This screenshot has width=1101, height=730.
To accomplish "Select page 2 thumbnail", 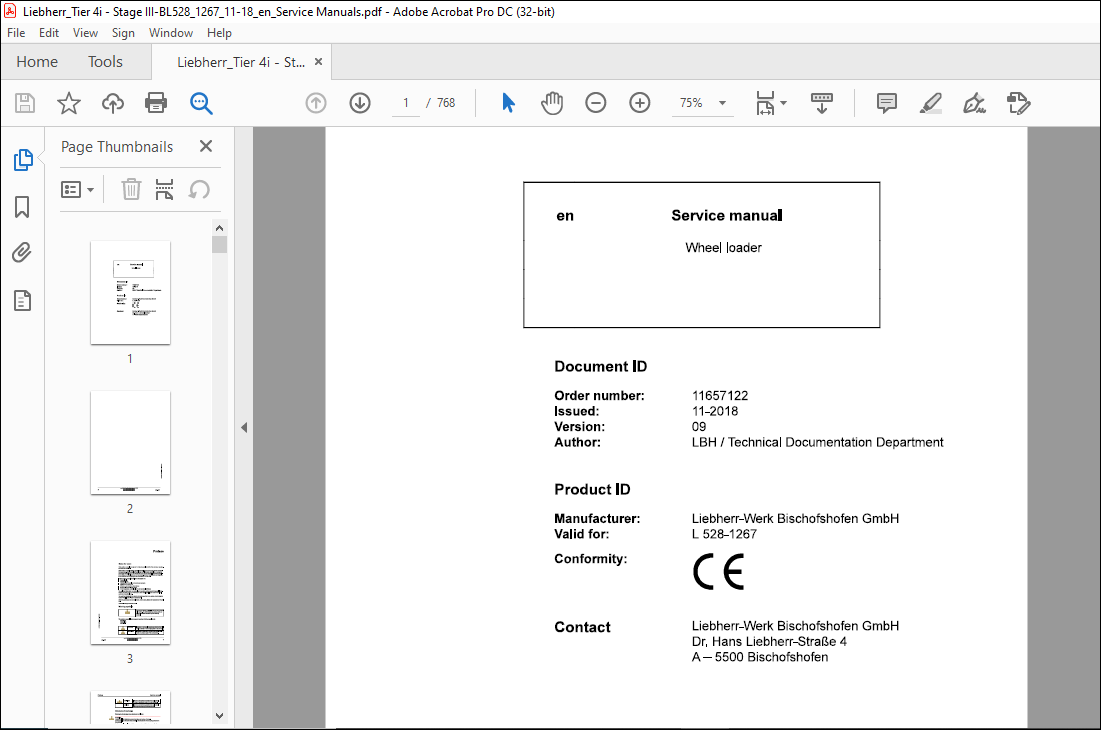I will coord(131,443).
